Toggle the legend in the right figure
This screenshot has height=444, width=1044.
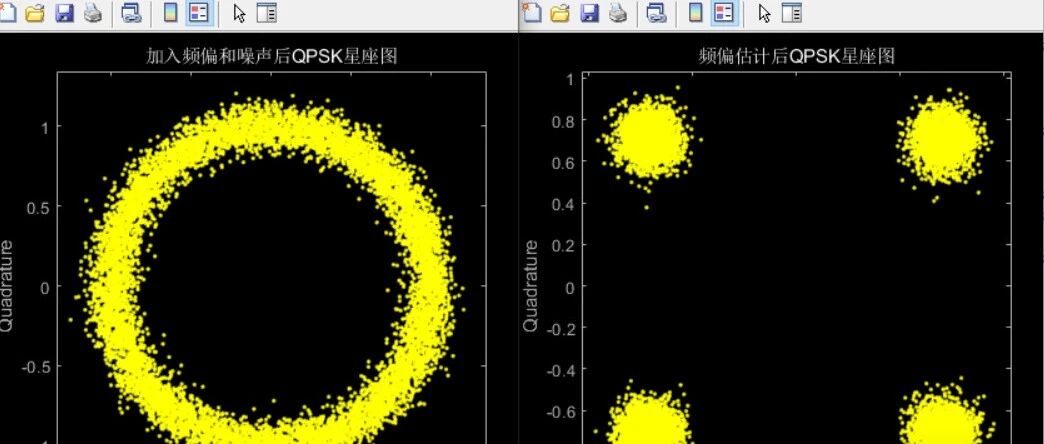click(724, 13)
